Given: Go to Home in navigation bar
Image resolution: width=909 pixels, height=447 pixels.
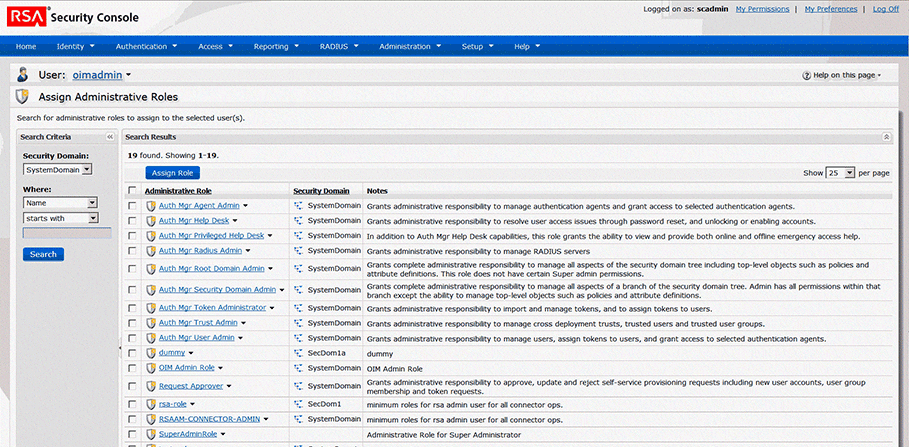Looking at the screenshot, I should [x=26, y=46].
